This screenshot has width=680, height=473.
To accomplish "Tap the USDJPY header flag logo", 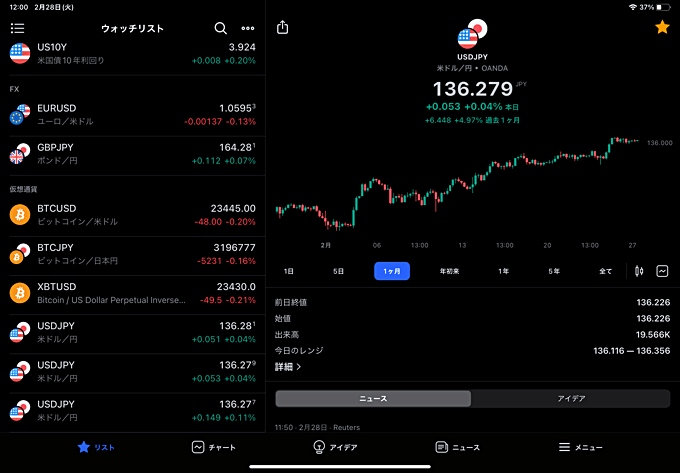I will pos(473,33).
